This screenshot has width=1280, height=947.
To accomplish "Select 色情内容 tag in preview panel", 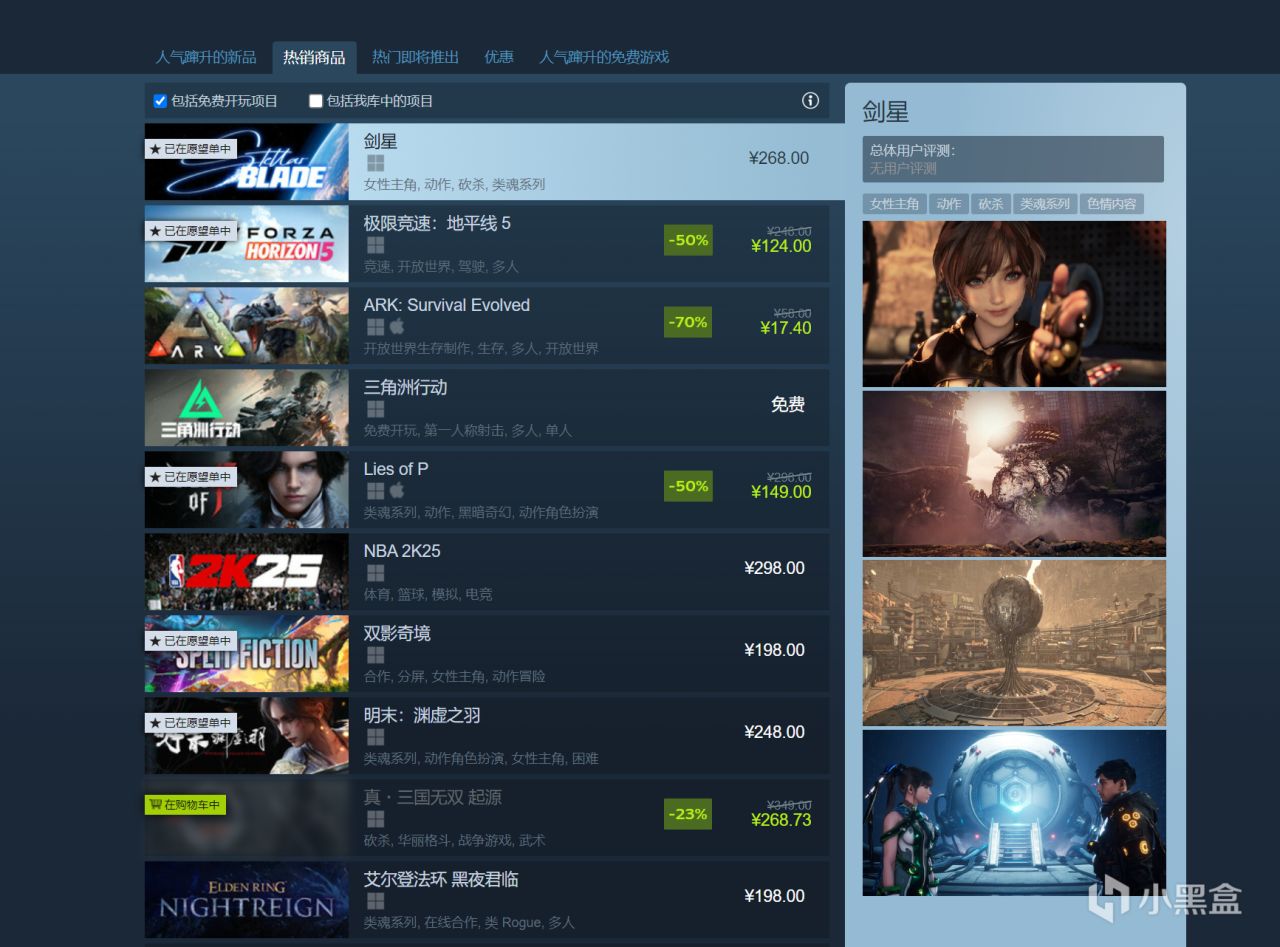I will [1112, 204].
